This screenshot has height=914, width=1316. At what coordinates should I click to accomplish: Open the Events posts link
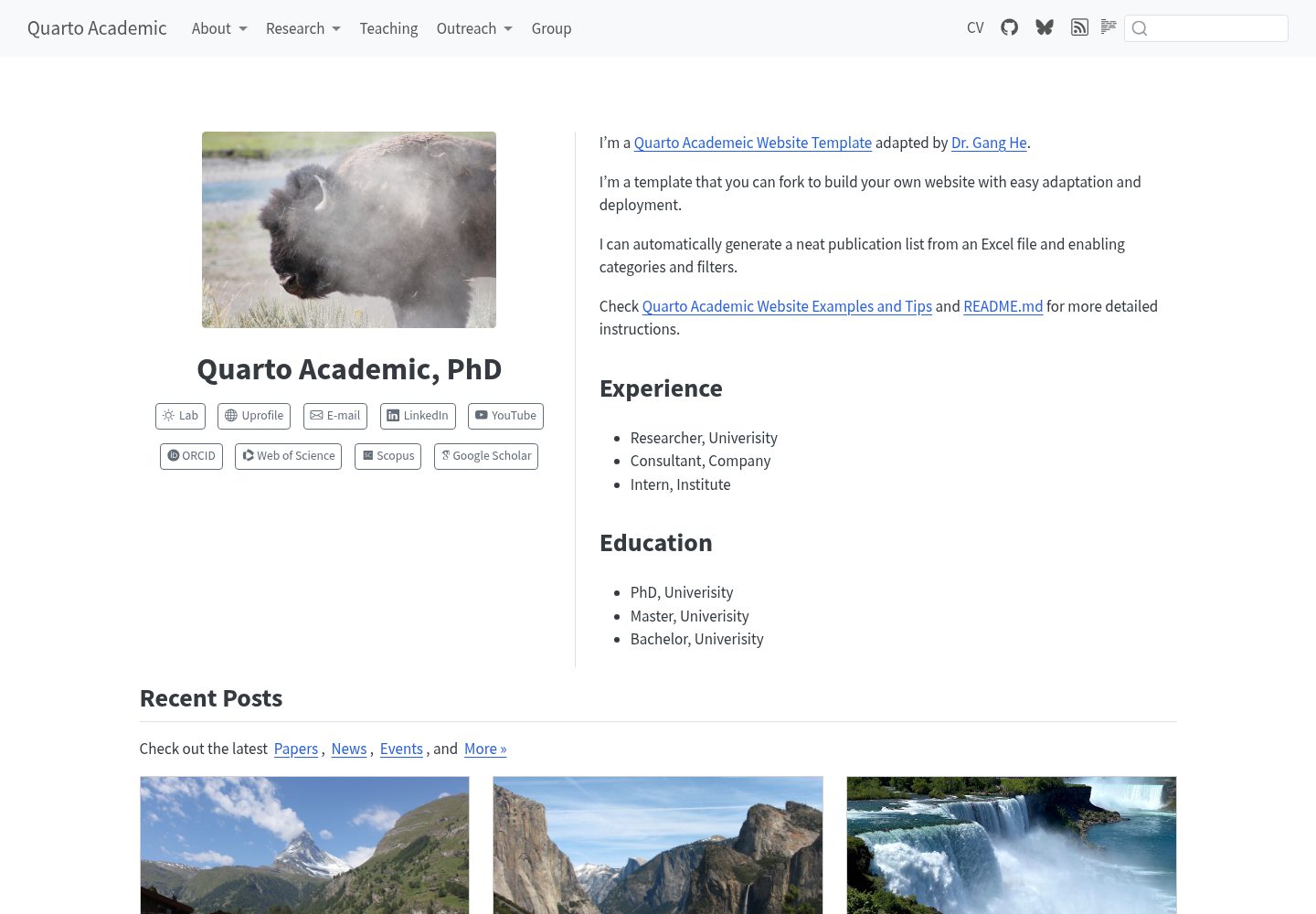[x=401, y=749]
